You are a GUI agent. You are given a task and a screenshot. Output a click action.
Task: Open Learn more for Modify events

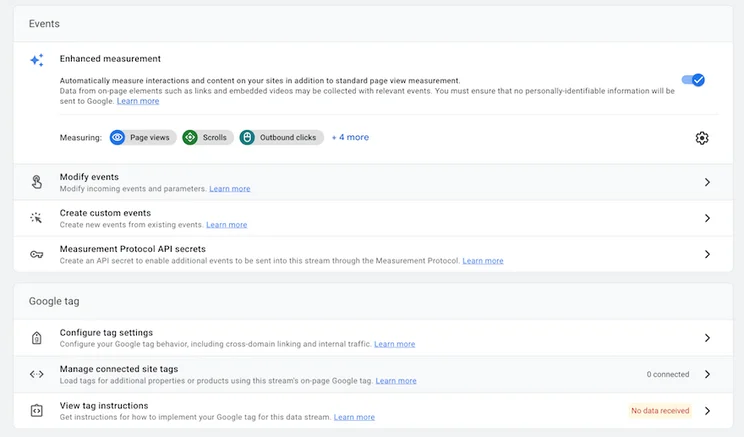[230, 189]
